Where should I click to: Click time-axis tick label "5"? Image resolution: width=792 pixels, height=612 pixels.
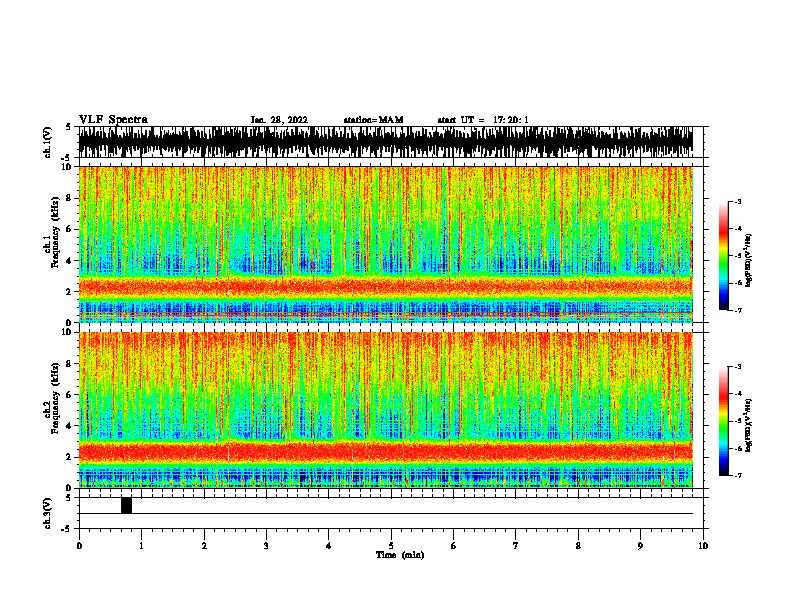391,546
